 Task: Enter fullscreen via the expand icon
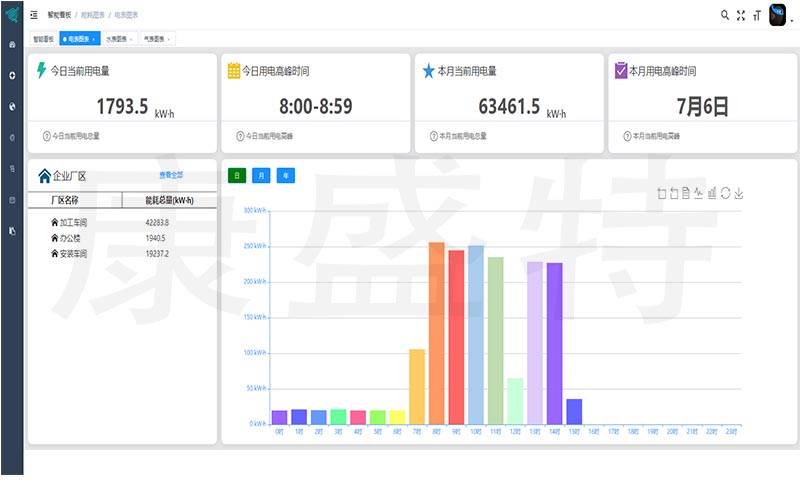[x=741, y=15]
